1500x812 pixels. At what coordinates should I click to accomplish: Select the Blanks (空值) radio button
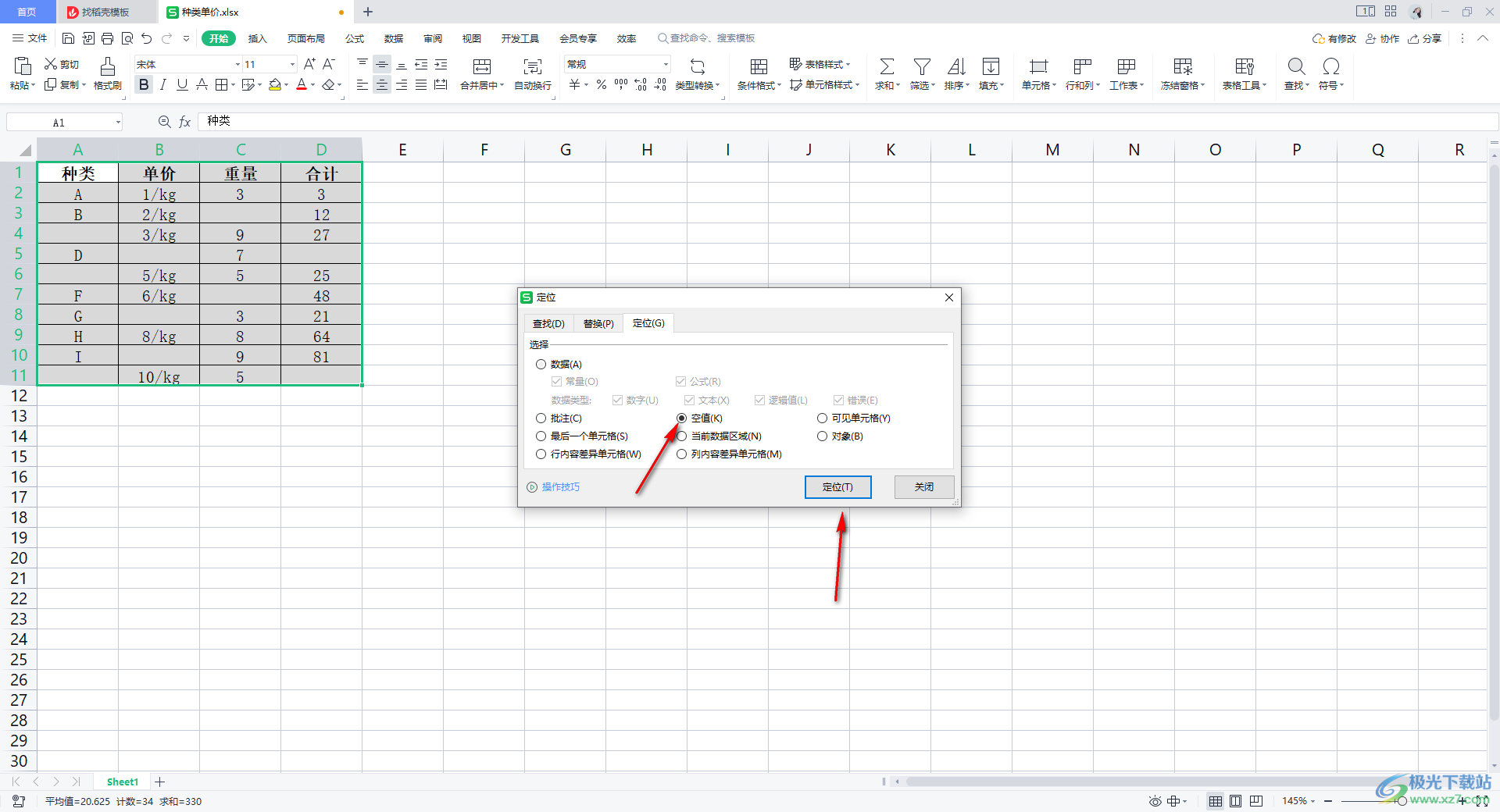(681, 418)
